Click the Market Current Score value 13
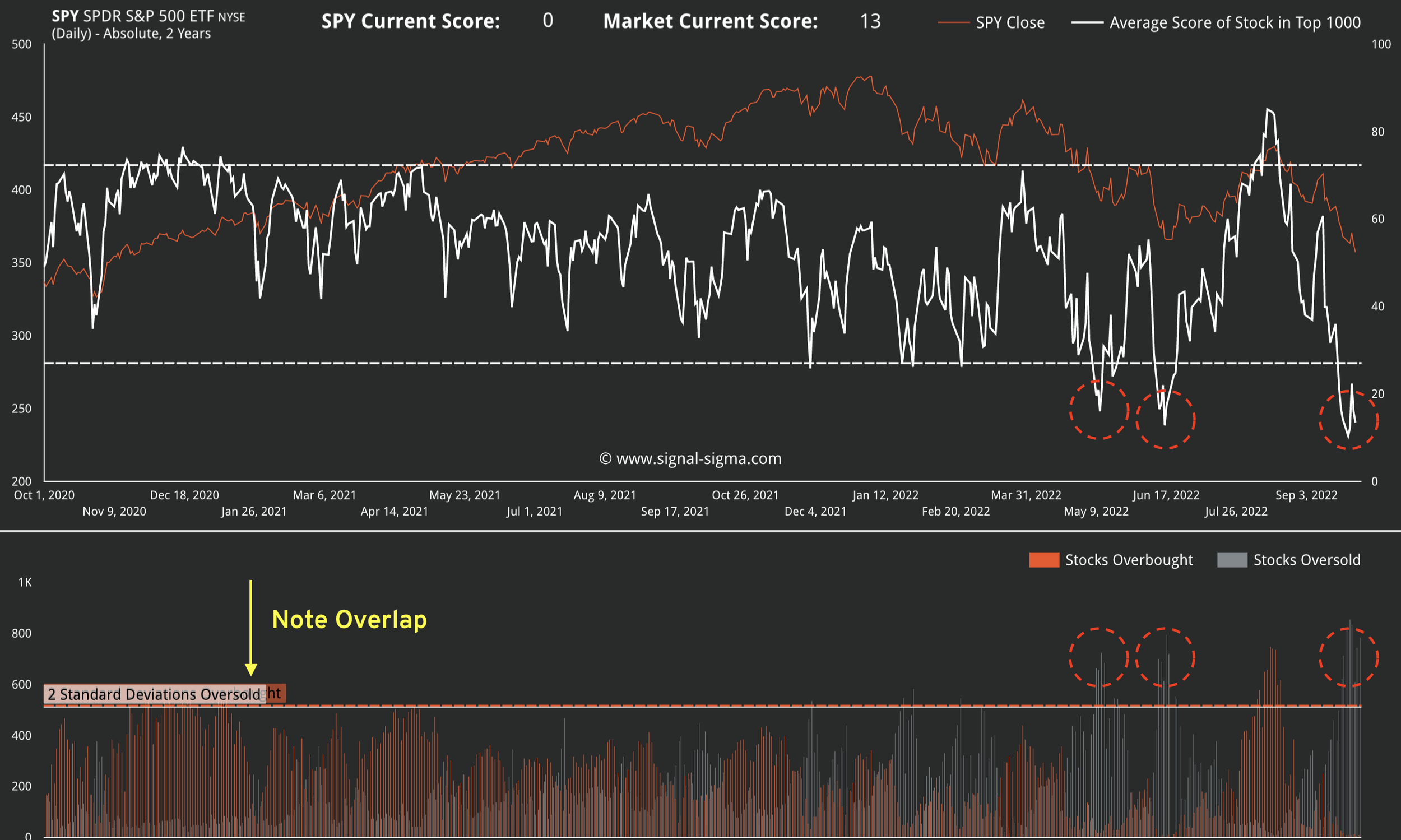The image size is (1401, 840). (870, 21)
